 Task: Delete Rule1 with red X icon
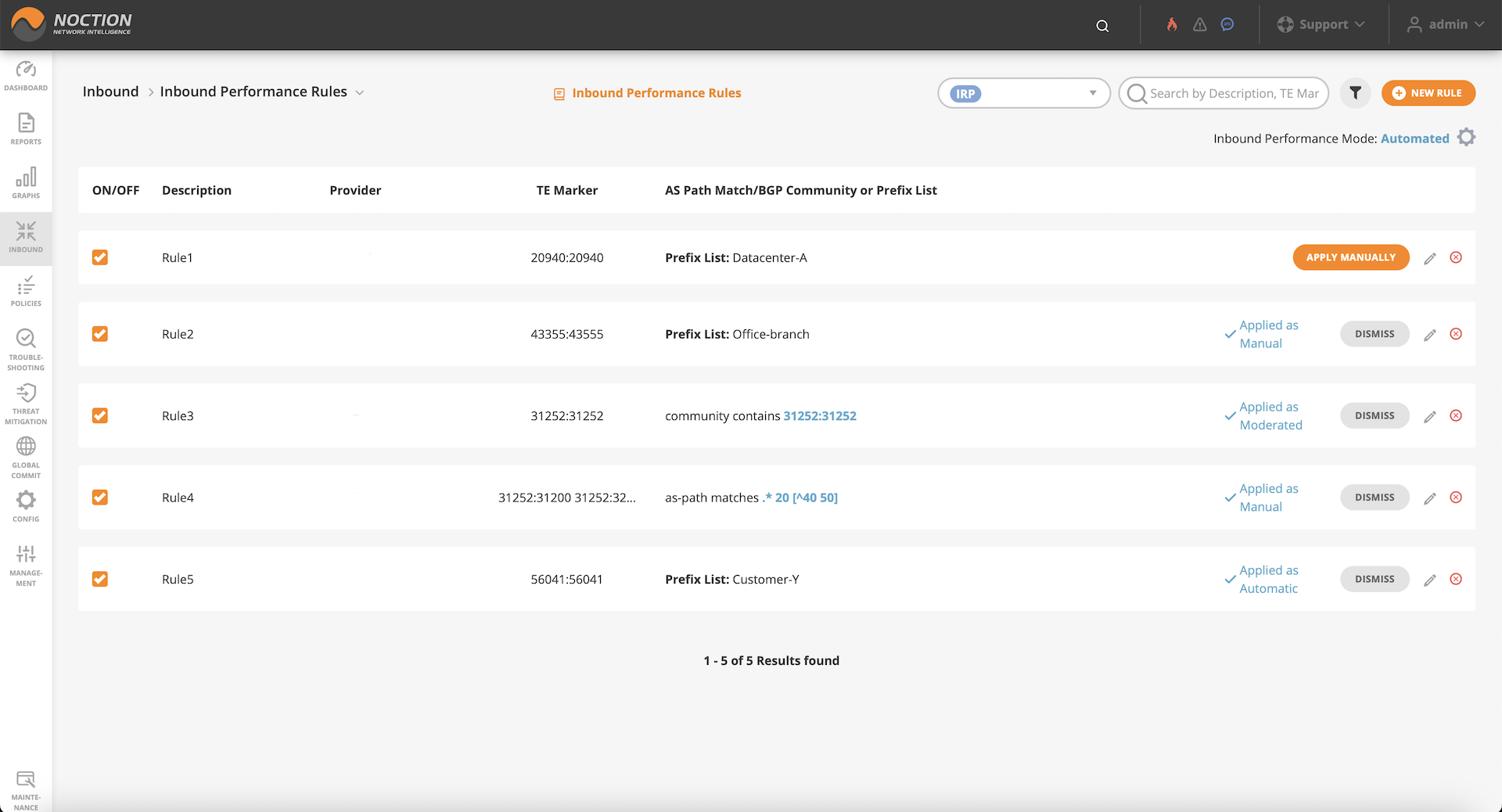(x=1456, y=257)
